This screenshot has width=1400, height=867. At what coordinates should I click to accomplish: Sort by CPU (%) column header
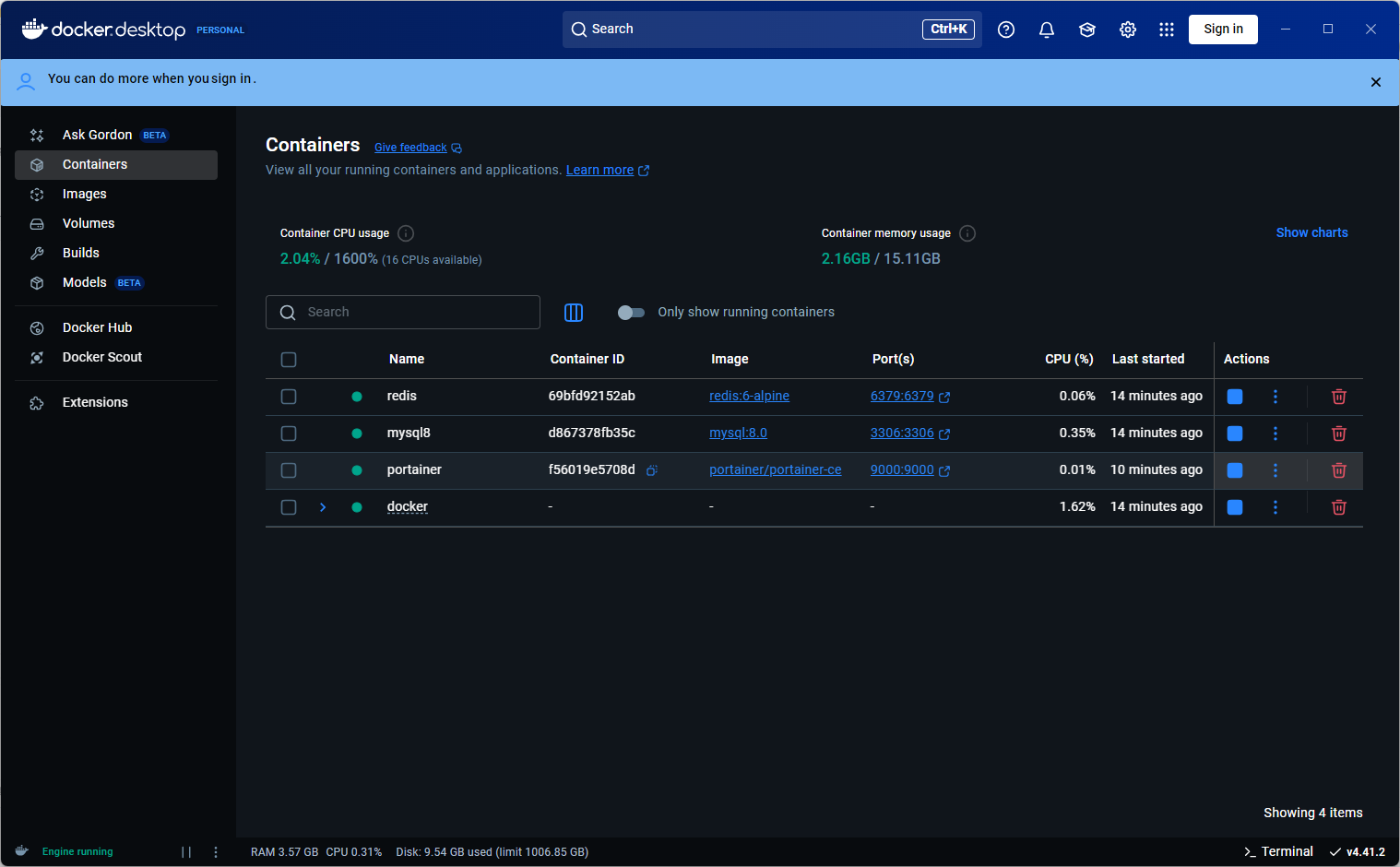[1069, 359]
